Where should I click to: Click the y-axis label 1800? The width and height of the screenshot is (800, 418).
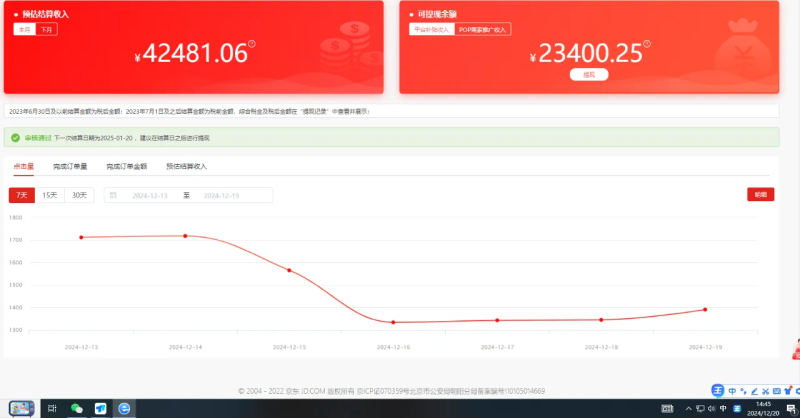point(16,217)
